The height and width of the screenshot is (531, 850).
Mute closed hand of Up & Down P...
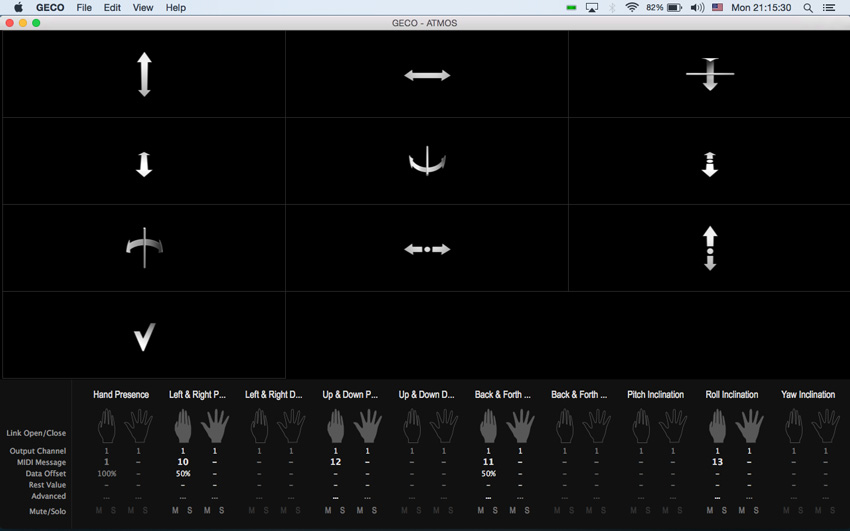[328, 510]
